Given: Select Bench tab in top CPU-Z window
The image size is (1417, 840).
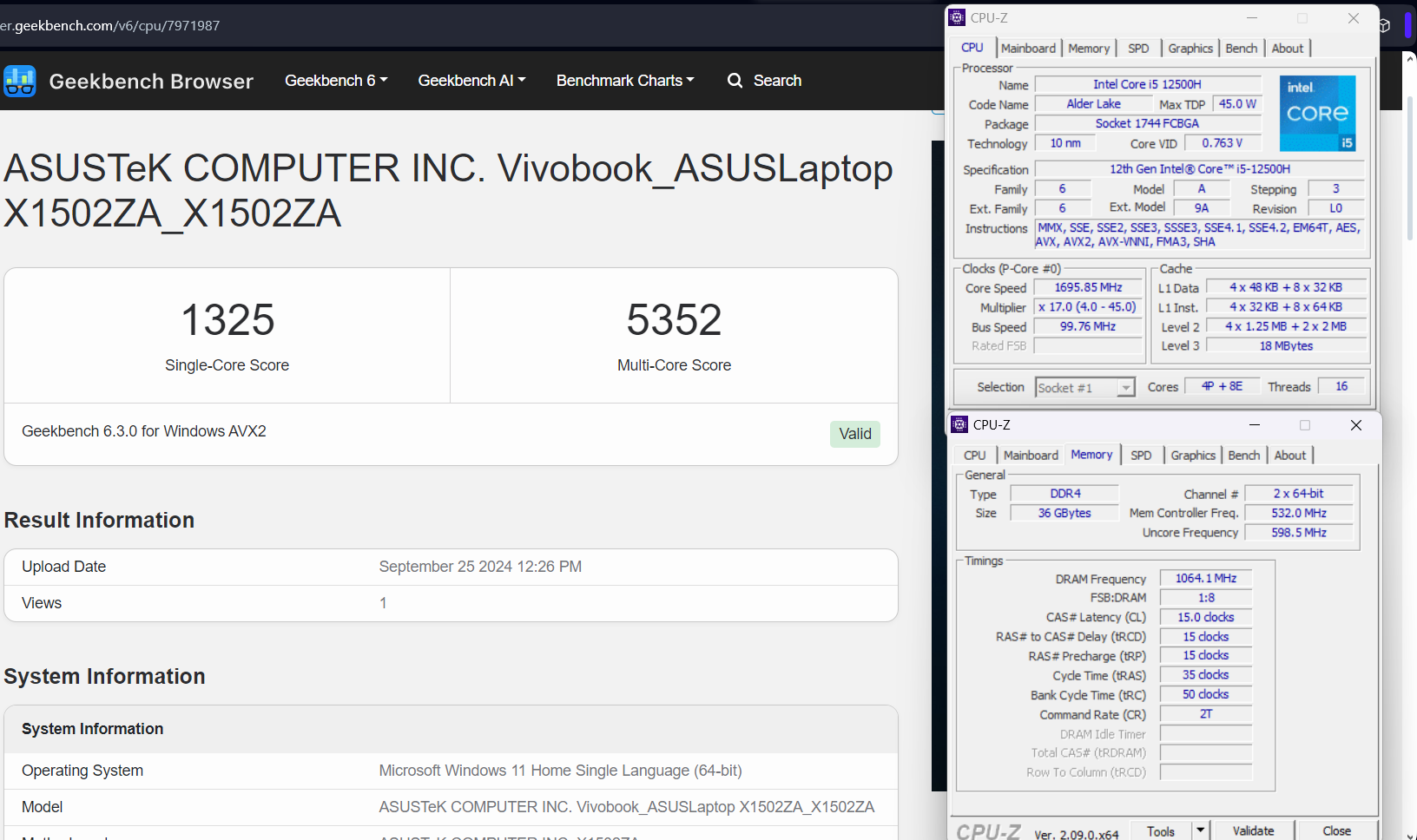Looking at the screenshot, I should point(1242,49).
